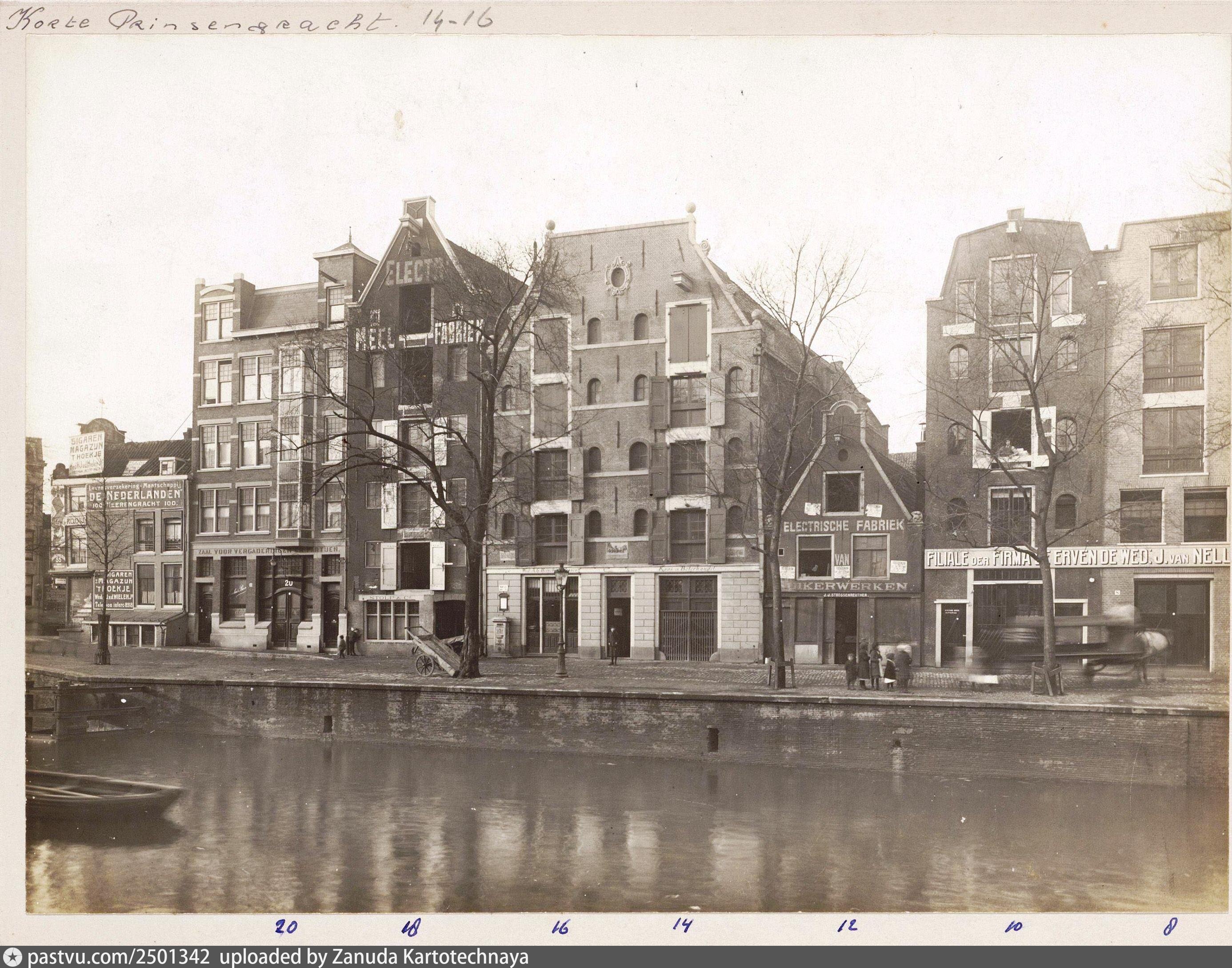Click the handwritten number 8 label
Image resolution: width=1232 pixels, height=968 pixels.
(1170, 927)
